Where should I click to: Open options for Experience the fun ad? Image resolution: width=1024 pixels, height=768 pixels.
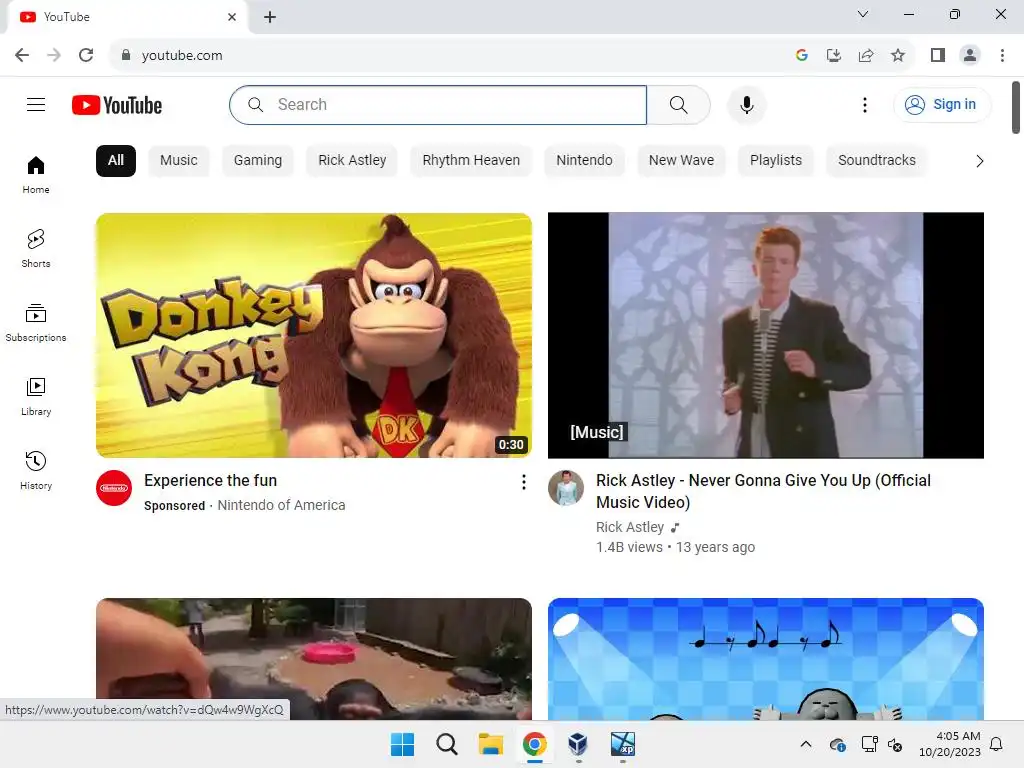tap(523, 482)
